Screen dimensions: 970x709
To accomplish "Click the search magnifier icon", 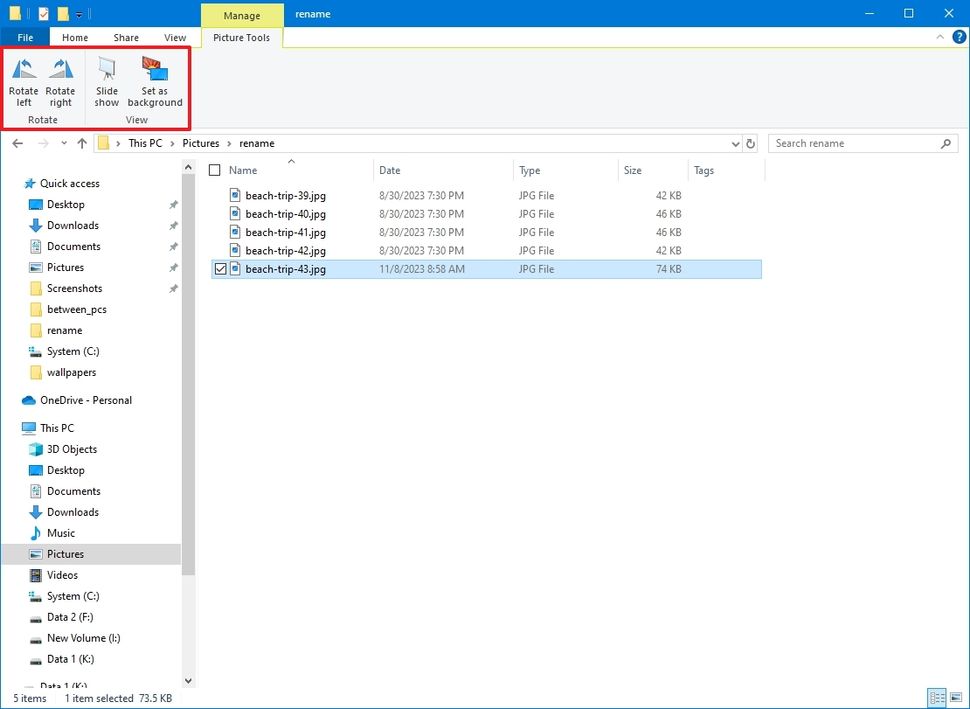I will click(x=945, y=143).
